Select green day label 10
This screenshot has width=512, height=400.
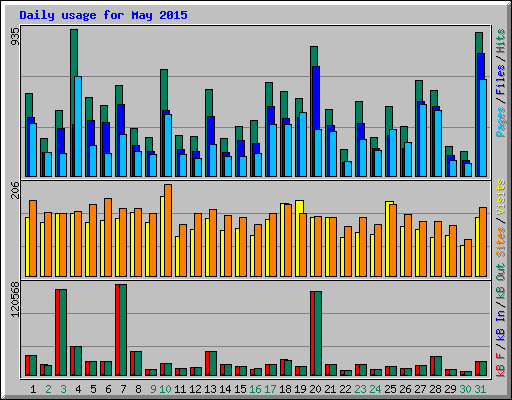tap(165, 389)
